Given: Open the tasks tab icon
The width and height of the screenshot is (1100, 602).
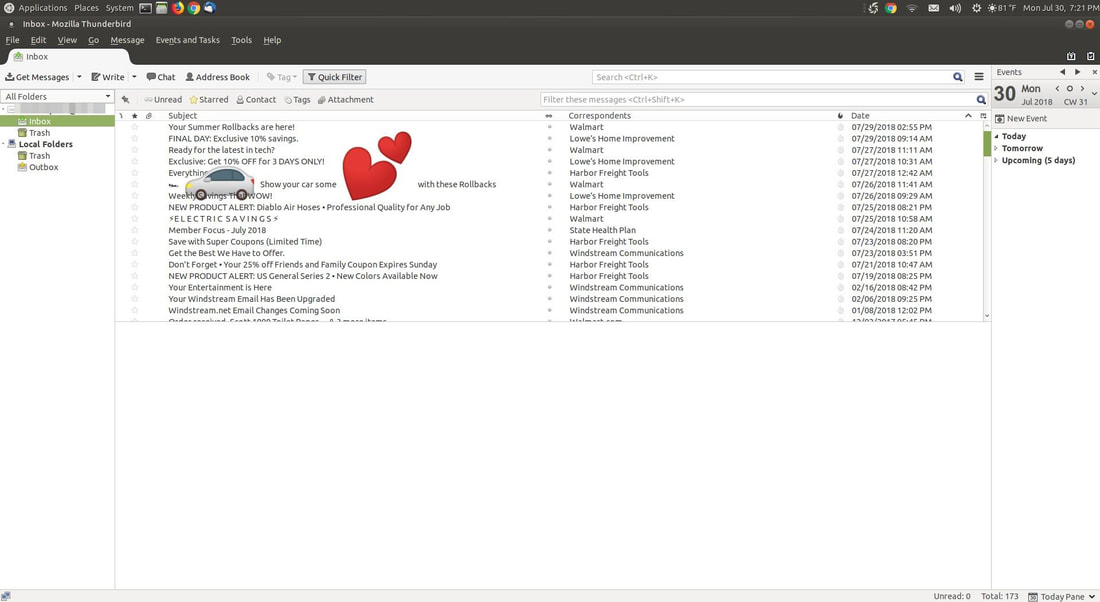Looking at the screenshot, I should tap(1088, 57).
